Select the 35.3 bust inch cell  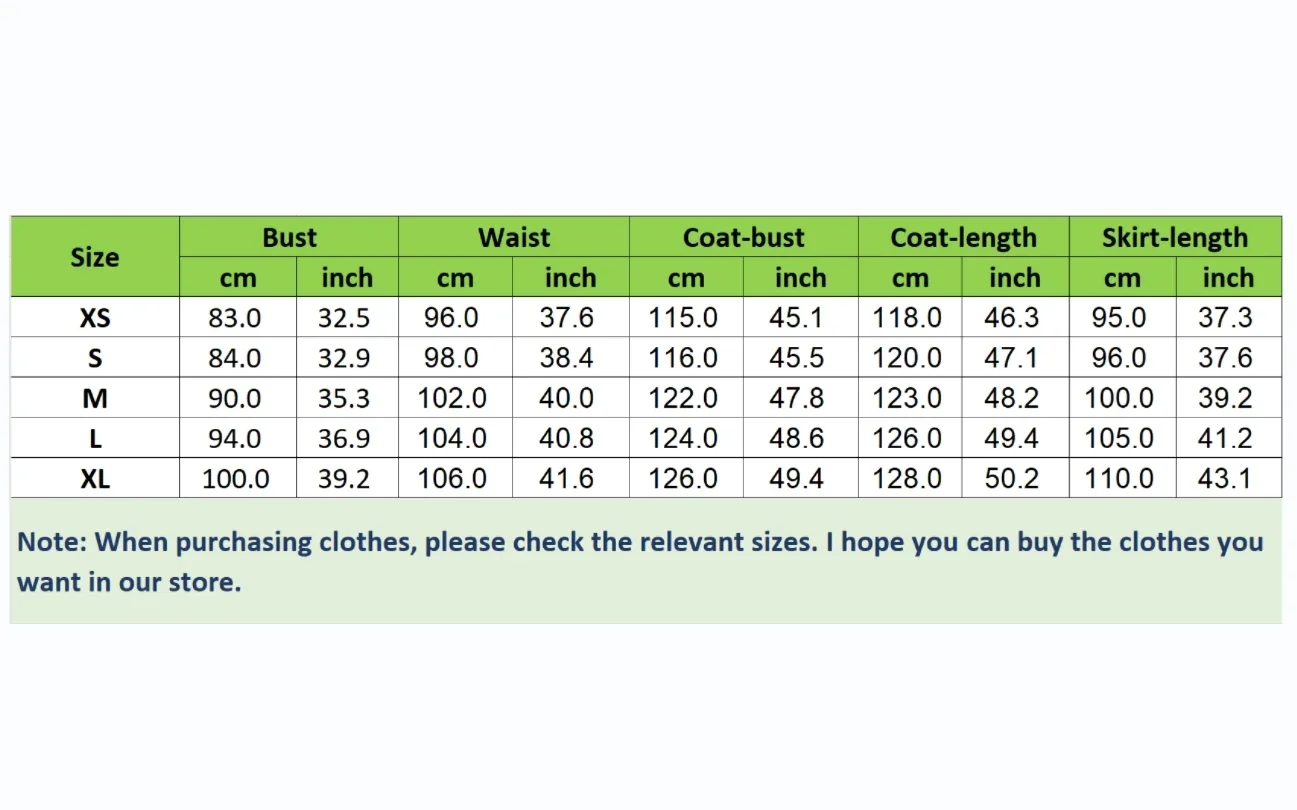tap(344, 398)
